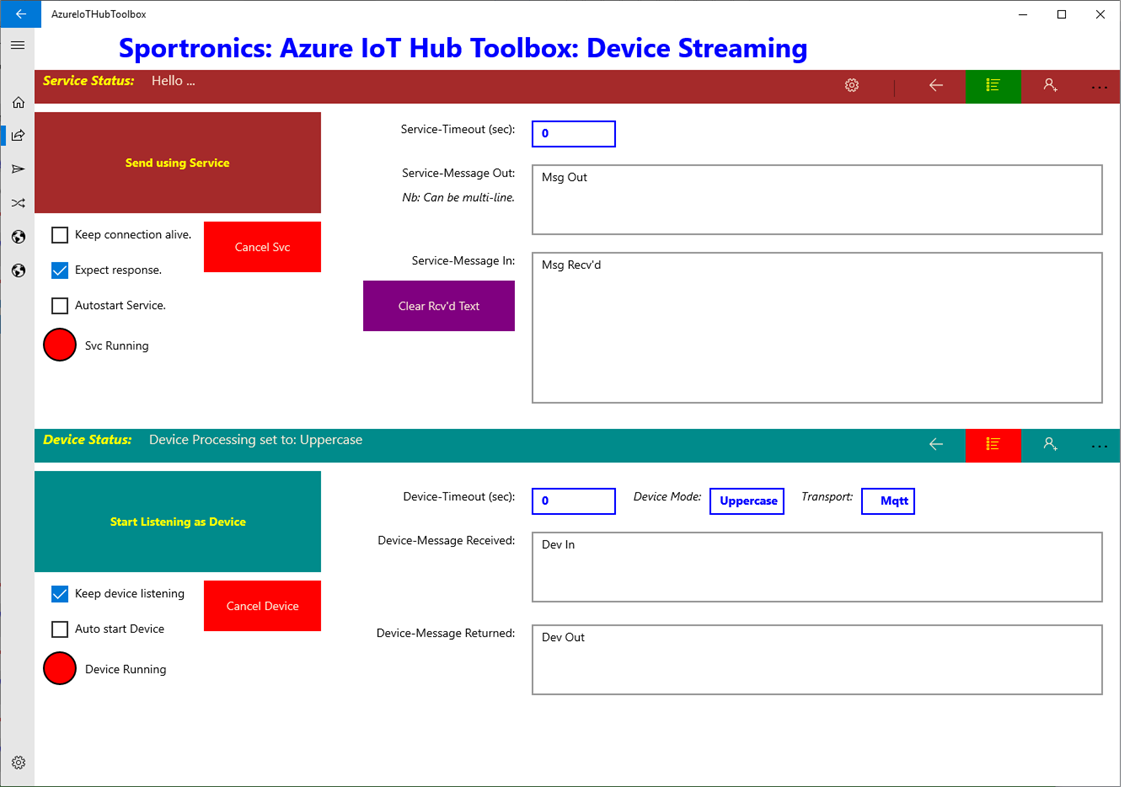Uncheck Keep device listening checkbox

click(x=60, y=594)
